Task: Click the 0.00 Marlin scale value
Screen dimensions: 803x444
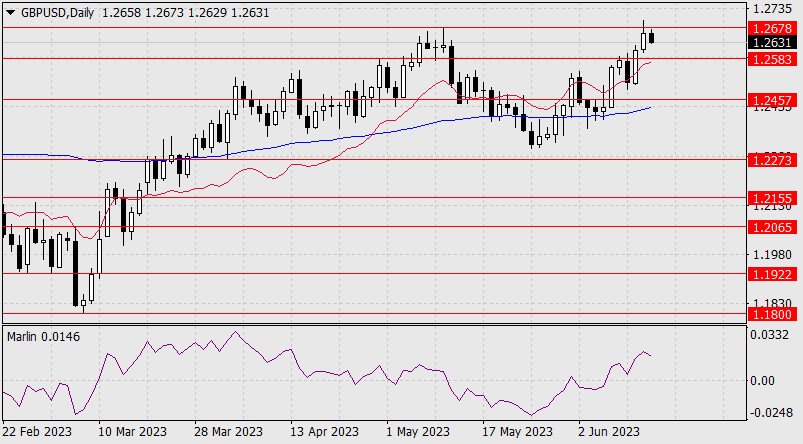Action: (763, 380)
